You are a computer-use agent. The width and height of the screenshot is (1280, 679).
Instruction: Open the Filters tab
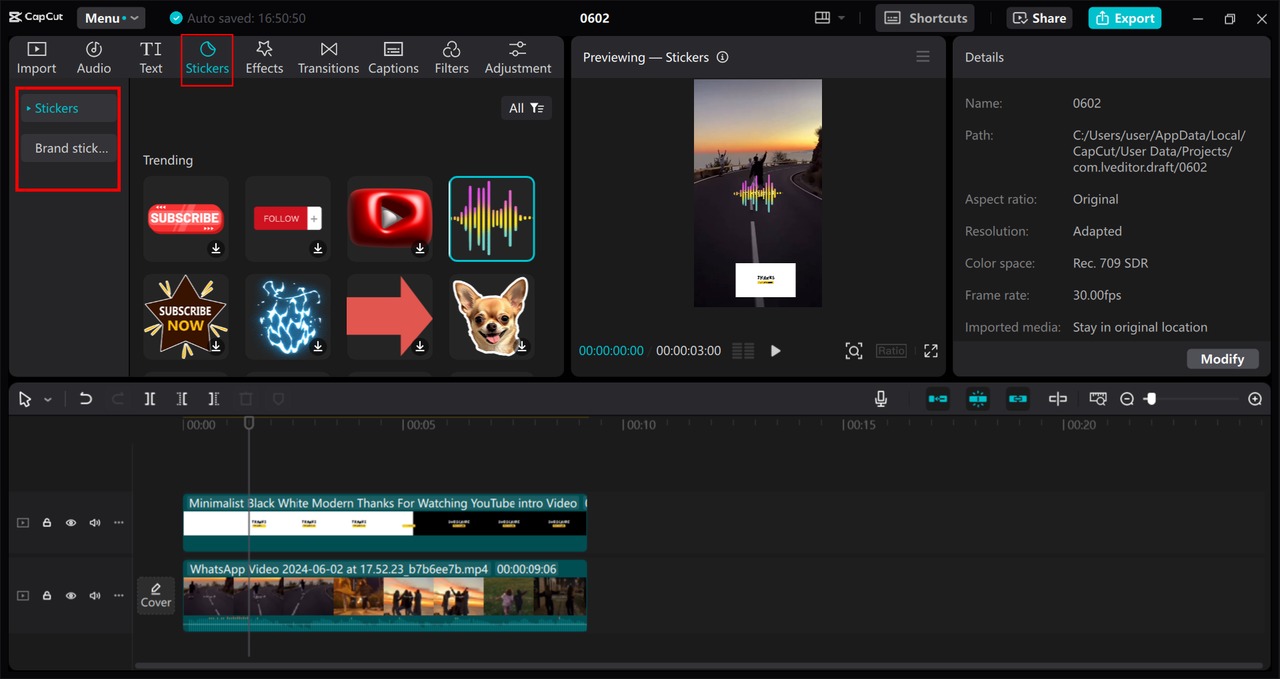pos(451,58)
